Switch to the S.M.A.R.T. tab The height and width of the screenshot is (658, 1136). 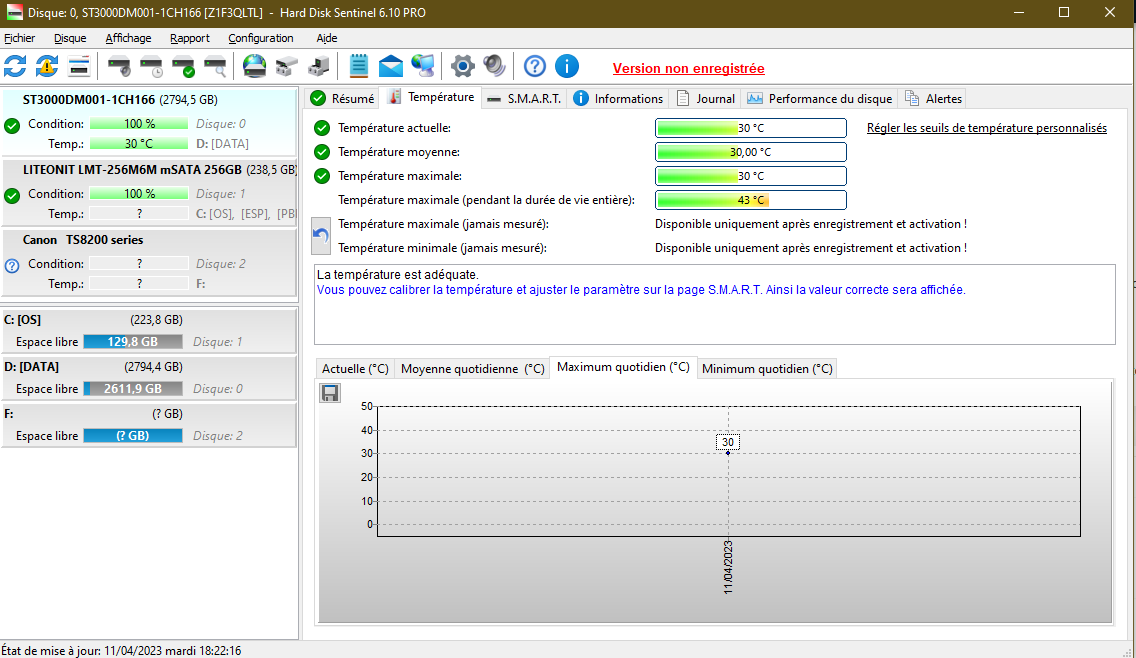point(523,98)
